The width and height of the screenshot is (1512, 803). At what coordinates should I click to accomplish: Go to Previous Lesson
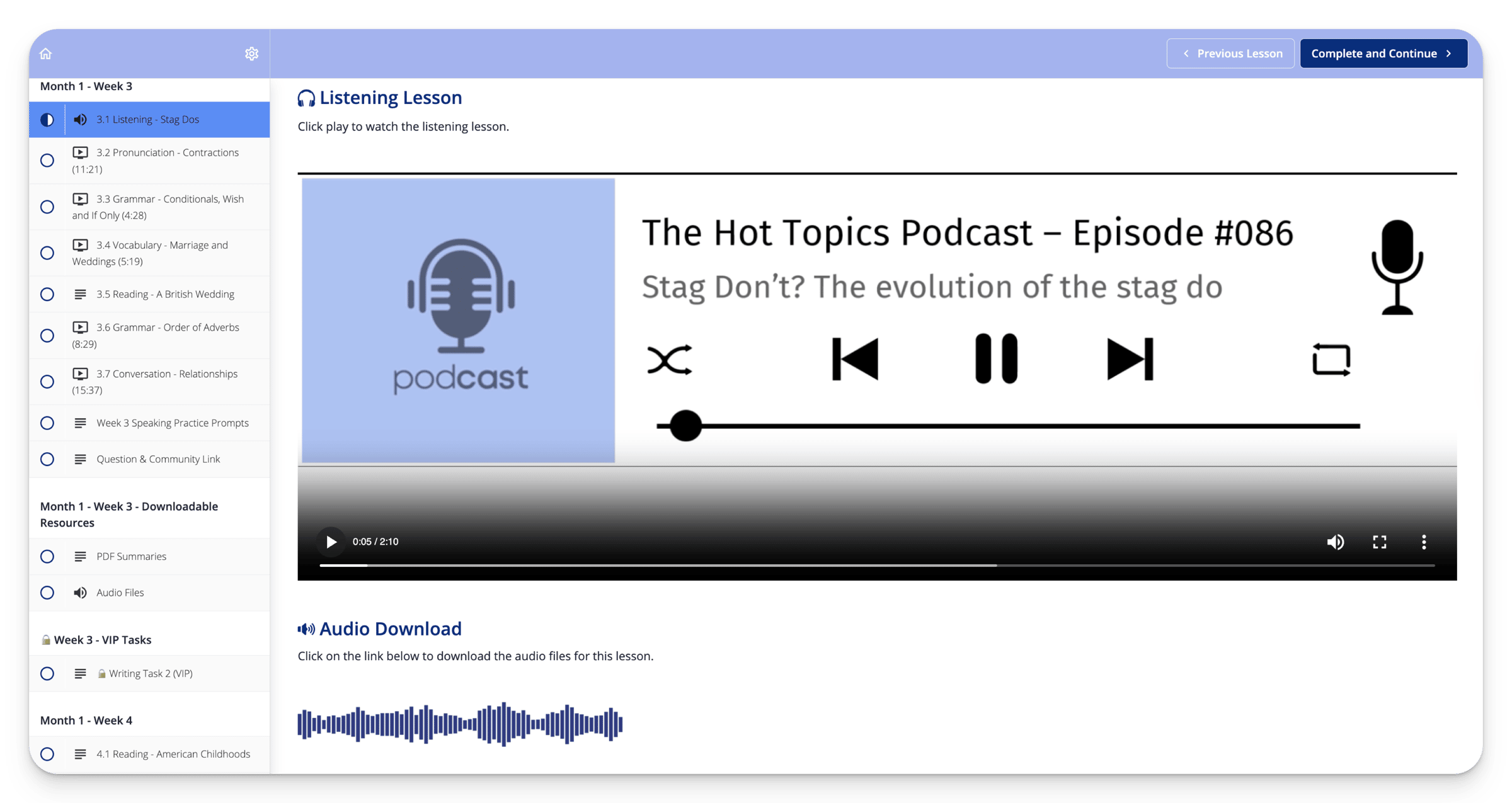click(x=1230, y=54)
